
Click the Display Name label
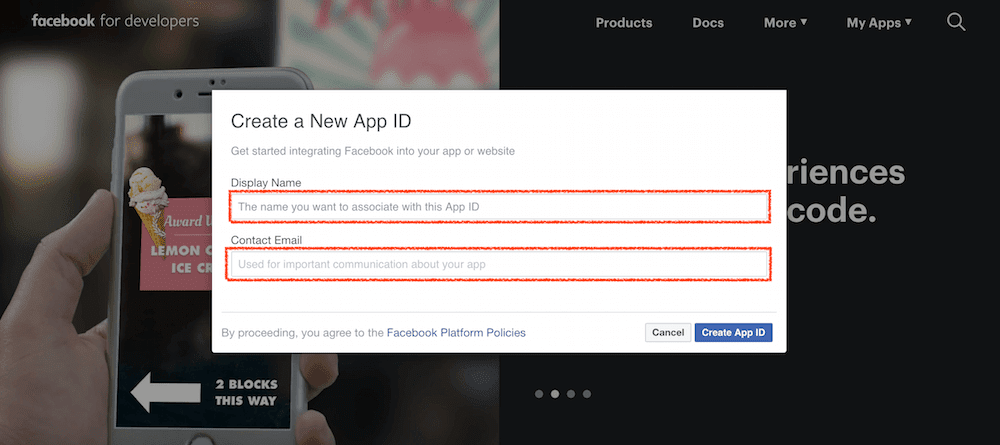pos(266,183)
